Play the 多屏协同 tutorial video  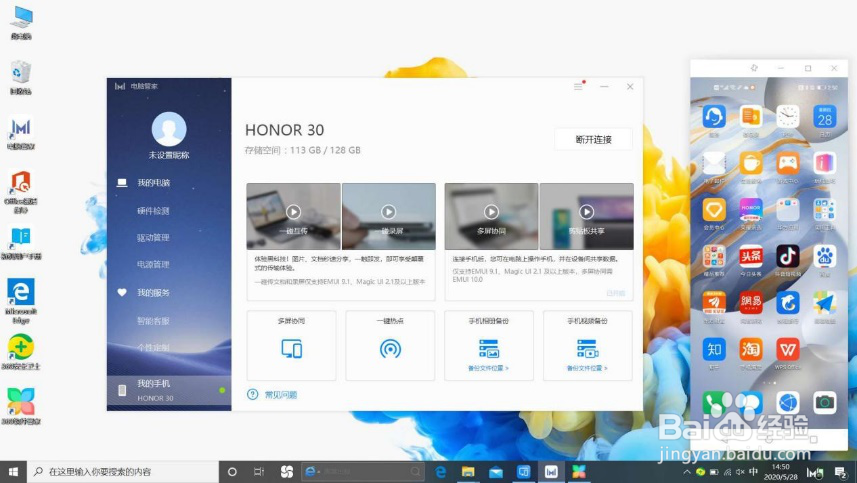click(491, 212)
